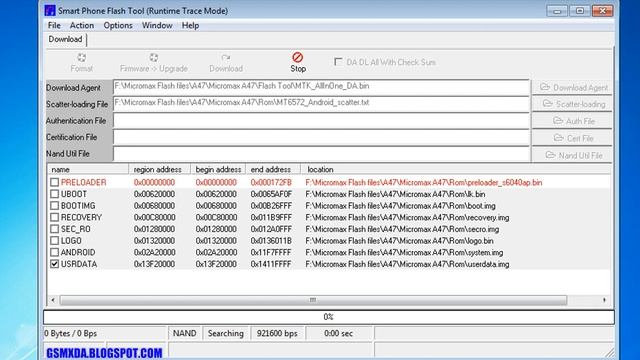Open the Window menu
Viewport: 640px width, 360px height.
tap(157, 25)
